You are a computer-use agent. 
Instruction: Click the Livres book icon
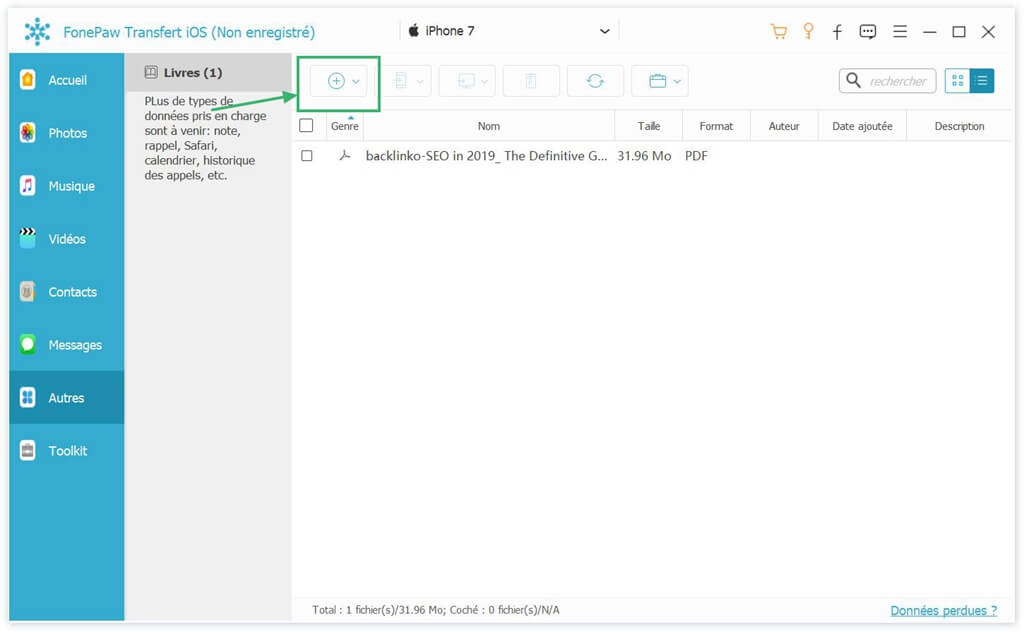click(x=151, y=72)
